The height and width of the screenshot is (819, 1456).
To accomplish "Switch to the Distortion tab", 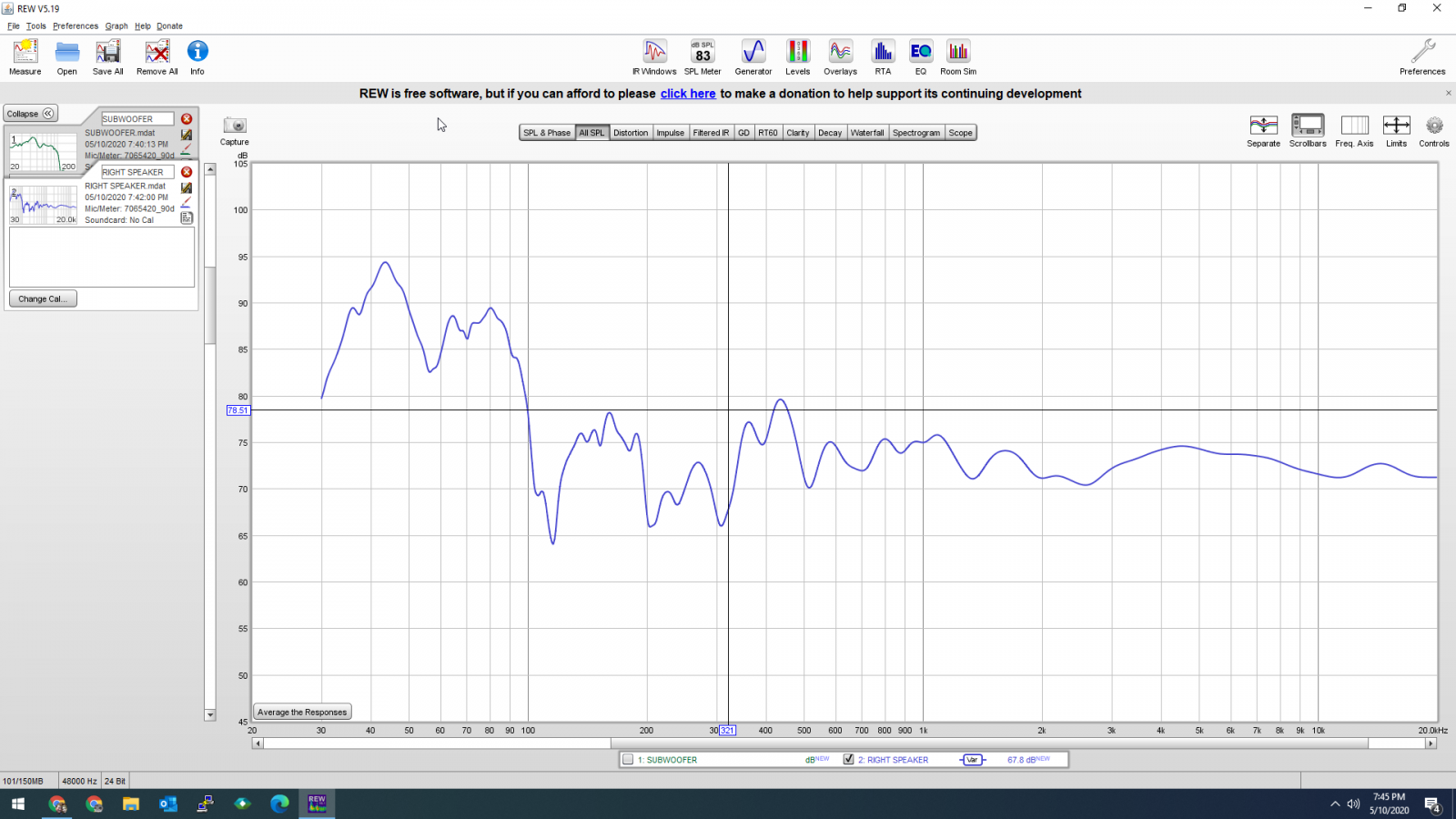I will 631,133.
